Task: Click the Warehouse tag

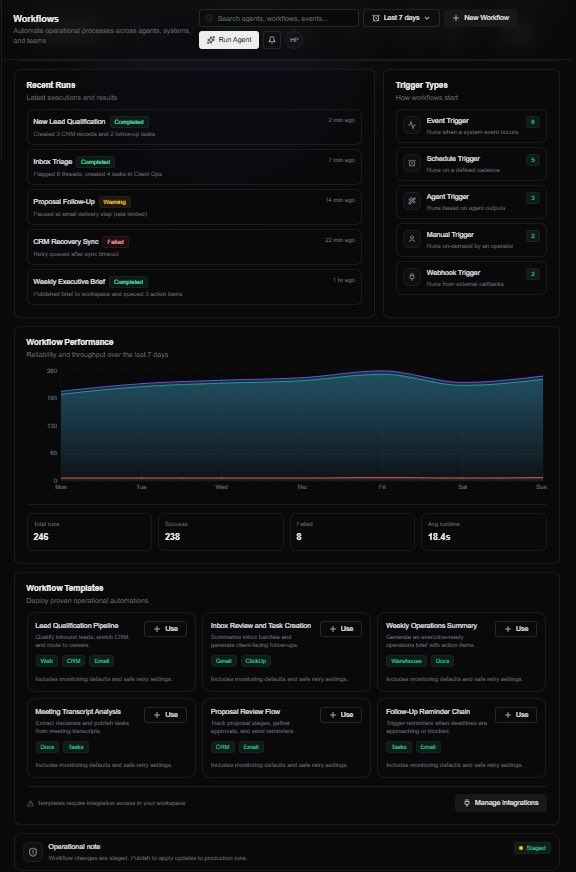Action: [406, 661]
